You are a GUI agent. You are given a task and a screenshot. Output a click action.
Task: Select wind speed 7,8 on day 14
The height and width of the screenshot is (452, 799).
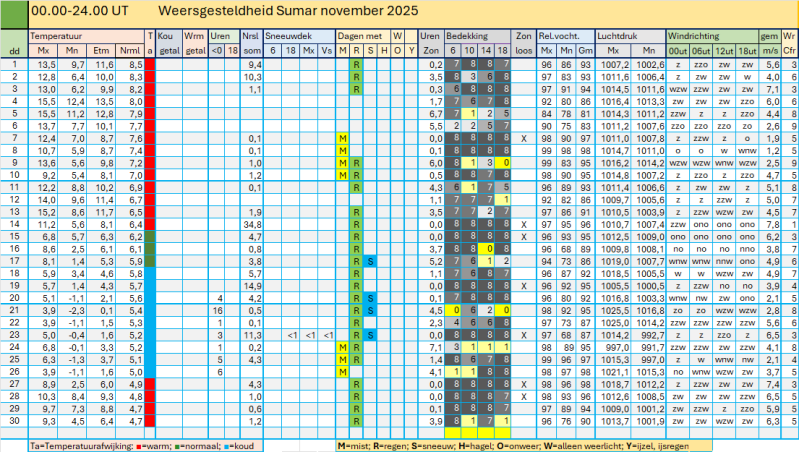(x=773, y=225)
